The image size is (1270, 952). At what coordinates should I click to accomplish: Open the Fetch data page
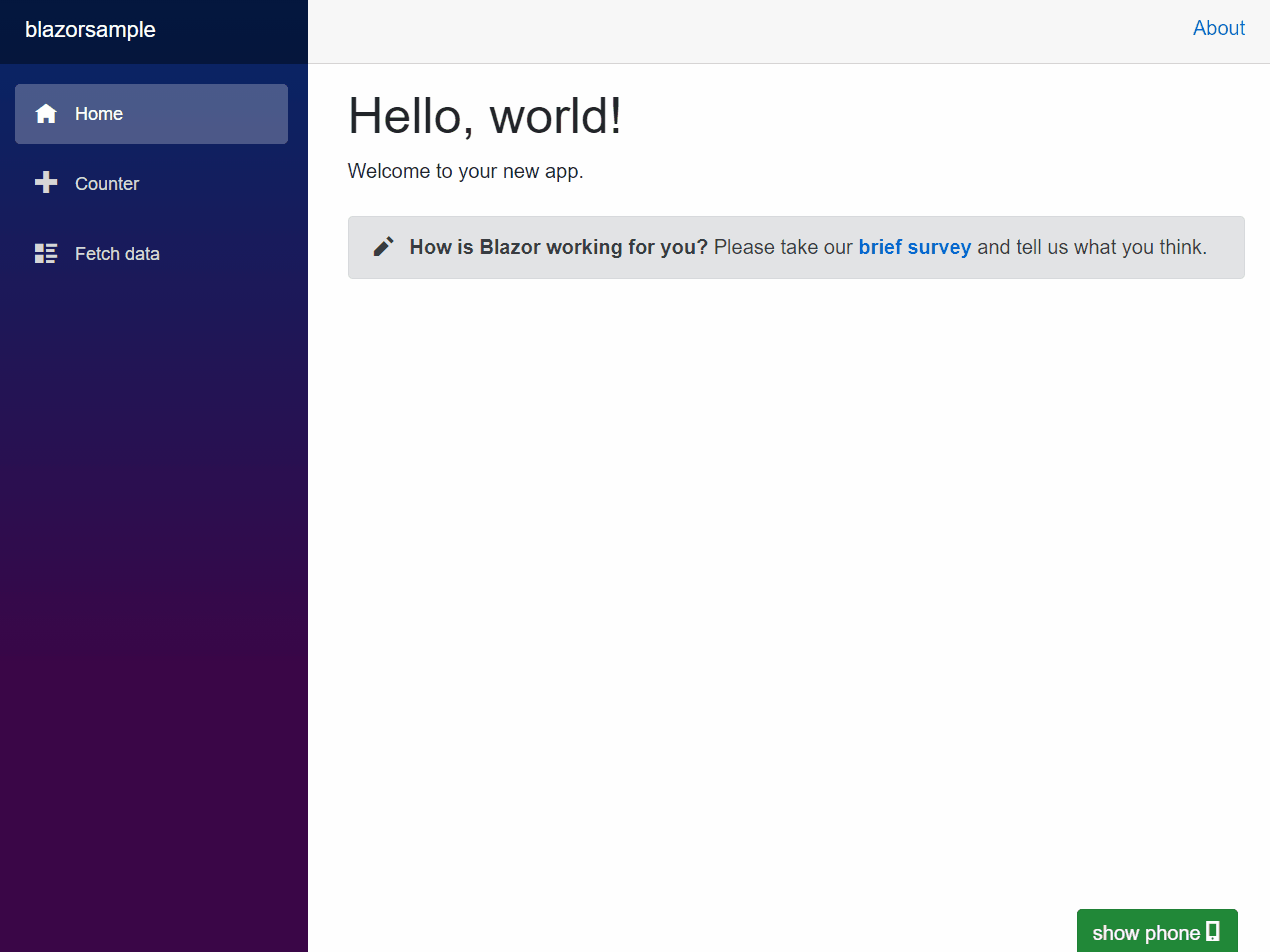(116, 253)
